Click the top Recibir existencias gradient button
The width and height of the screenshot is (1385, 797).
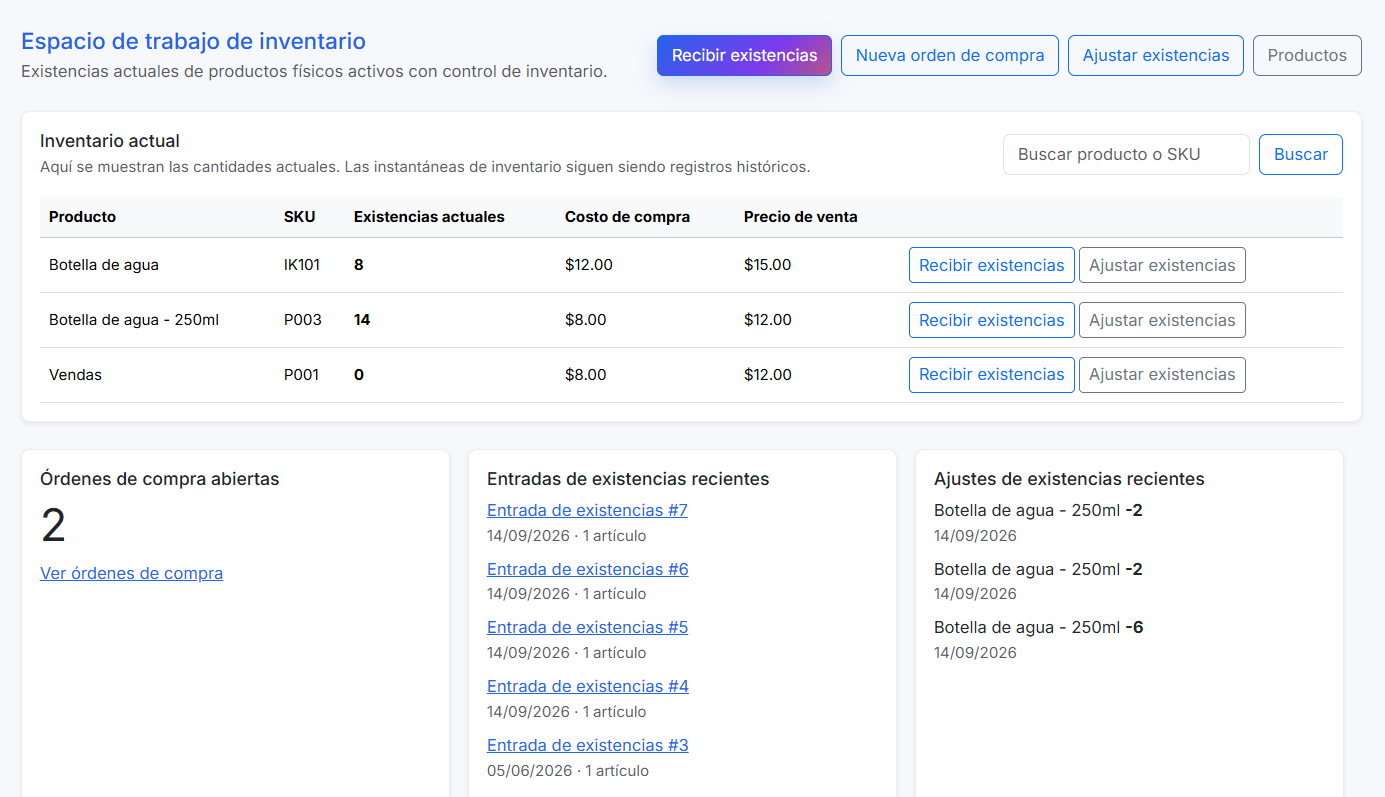(744, 55)
